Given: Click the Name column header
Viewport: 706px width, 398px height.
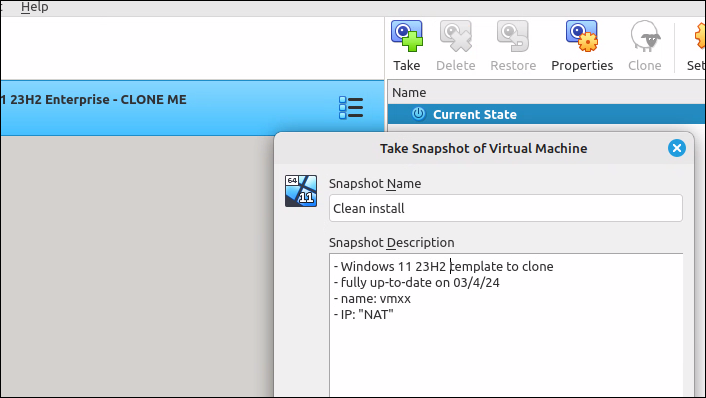Looking at the screenshot, I should [x=546, y=92].
